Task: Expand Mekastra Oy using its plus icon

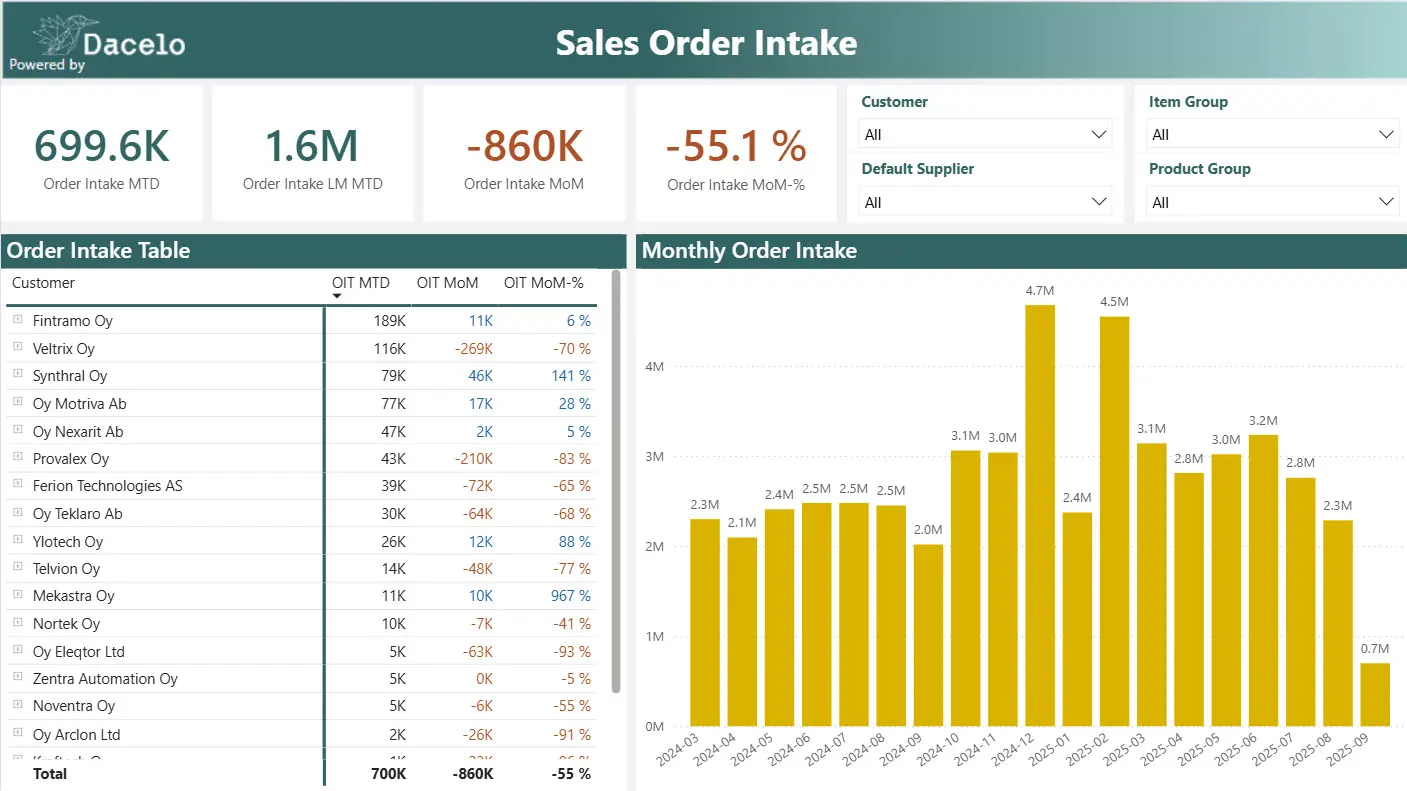Action: pos(17,594)
